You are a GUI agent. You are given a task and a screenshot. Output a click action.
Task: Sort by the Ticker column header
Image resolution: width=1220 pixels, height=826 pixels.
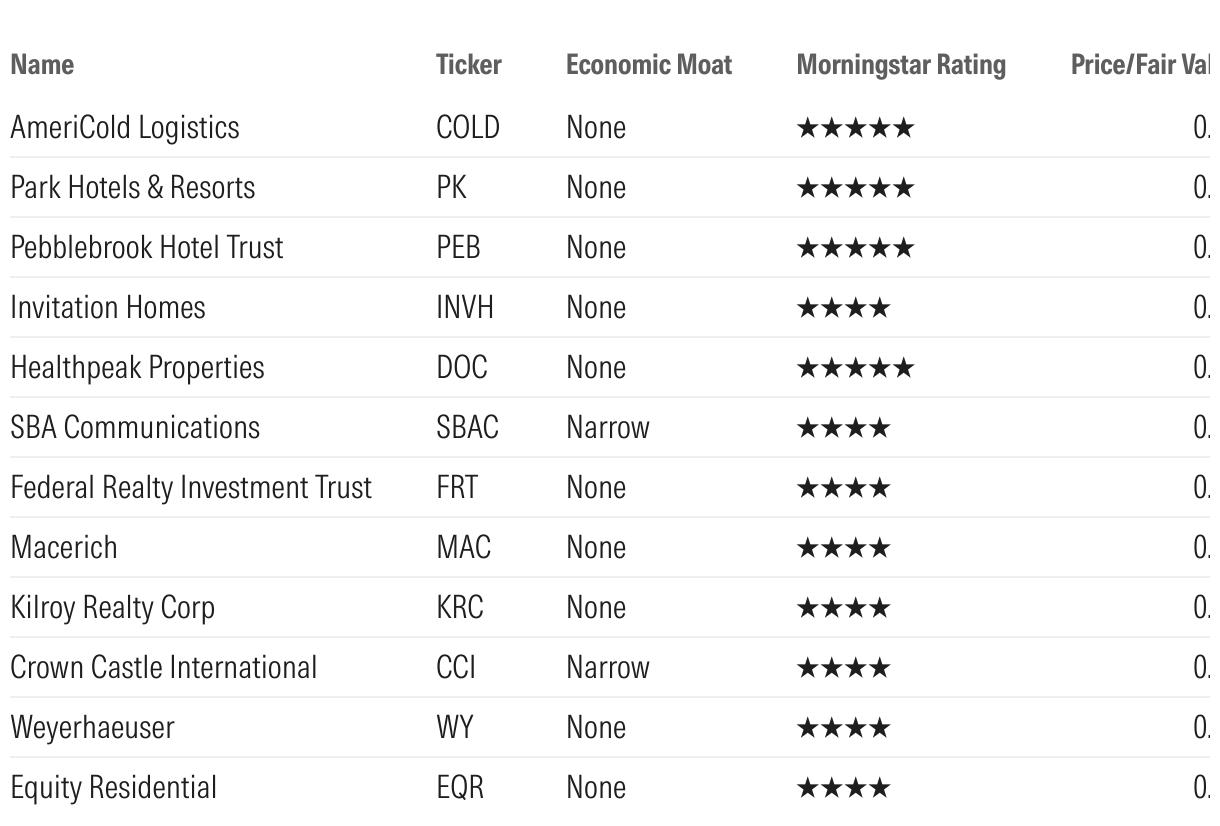click(x=468, y=65)
